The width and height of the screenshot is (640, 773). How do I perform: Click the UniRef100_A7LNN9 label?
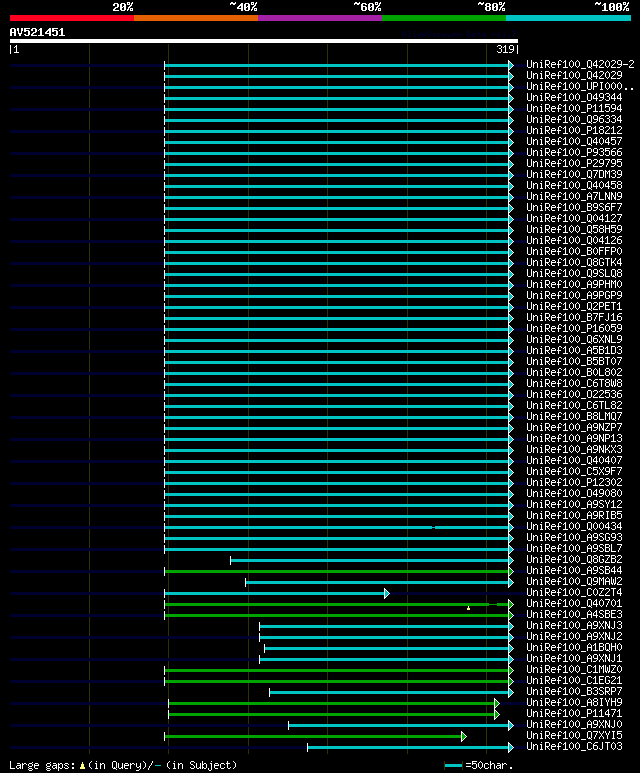coord(574,197)
